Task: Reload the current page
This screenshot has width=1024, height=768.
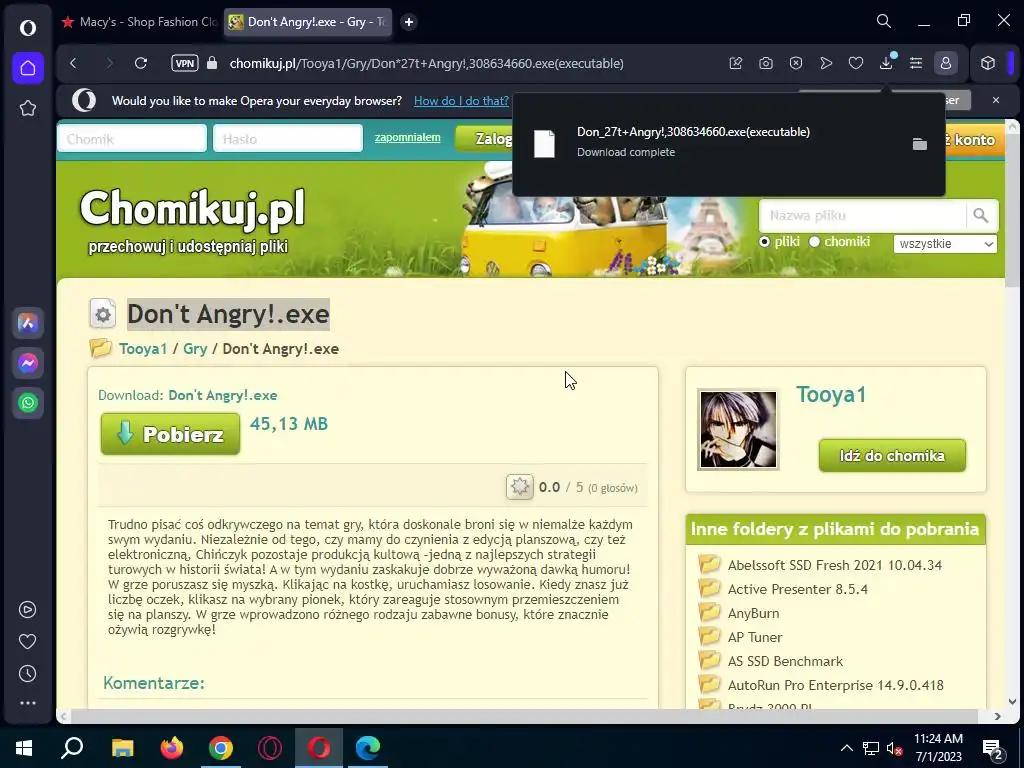Action: tap(140, 63)
